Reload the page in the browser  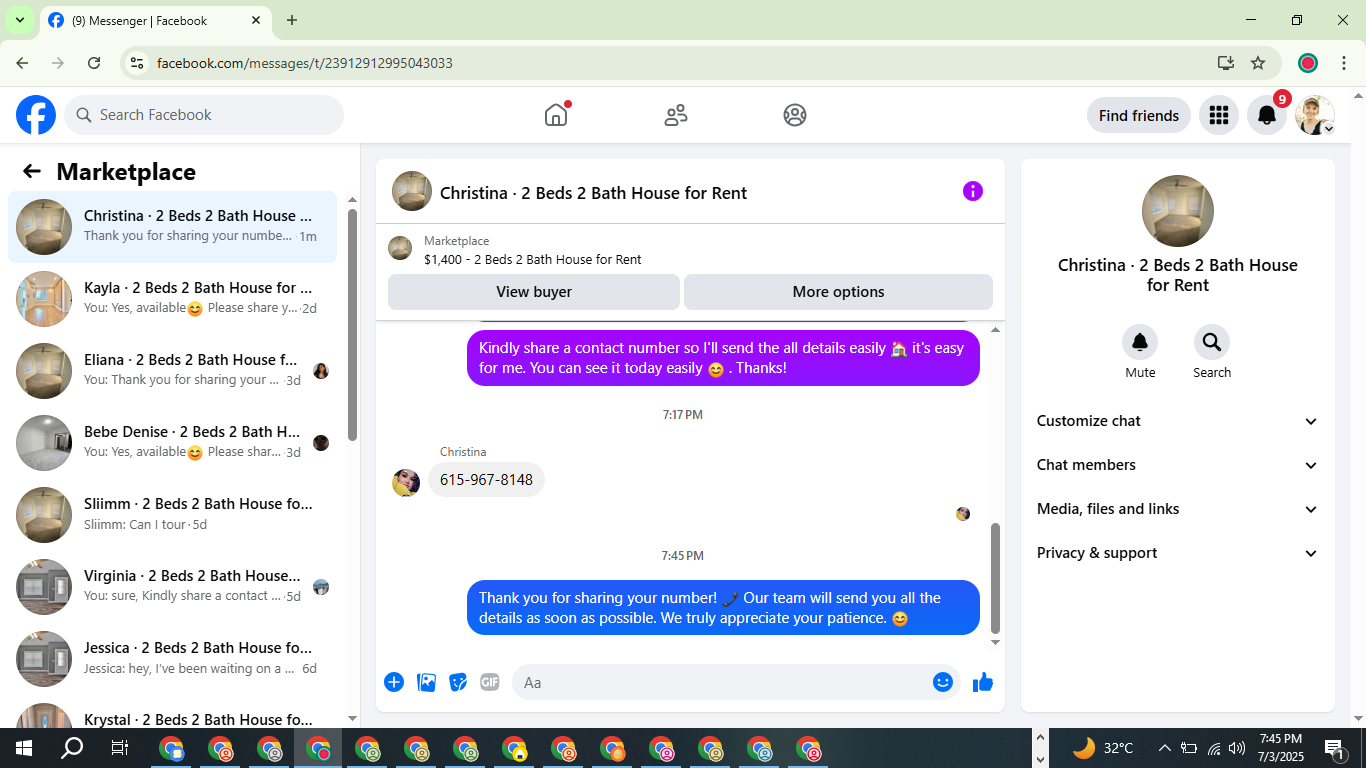pos(94,63)
